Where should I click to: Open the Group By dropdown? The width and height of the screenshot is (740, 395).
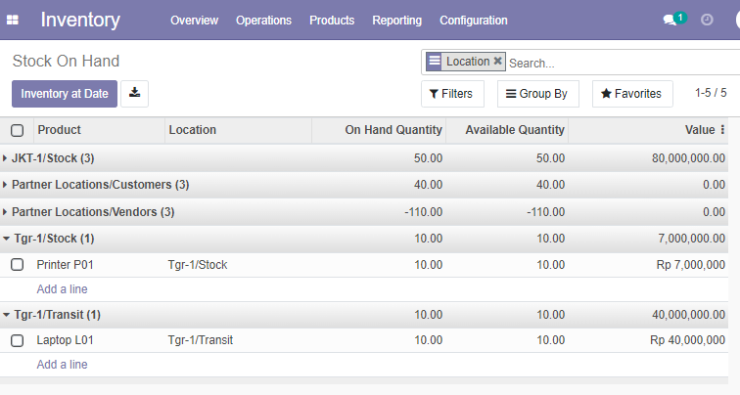538,94
